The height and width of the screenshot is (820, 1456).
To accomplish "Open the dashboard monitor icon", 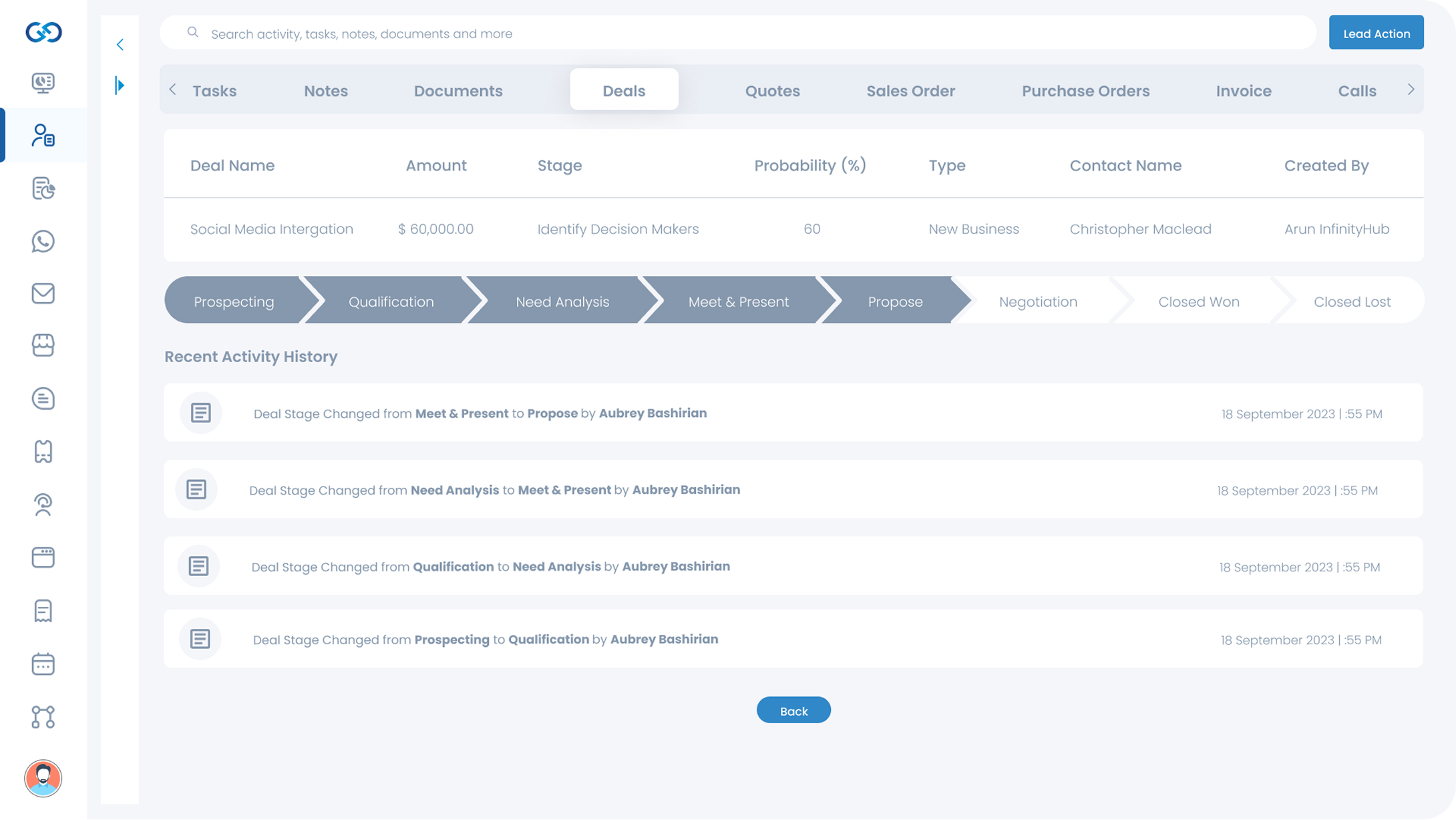I will [43, 83].
